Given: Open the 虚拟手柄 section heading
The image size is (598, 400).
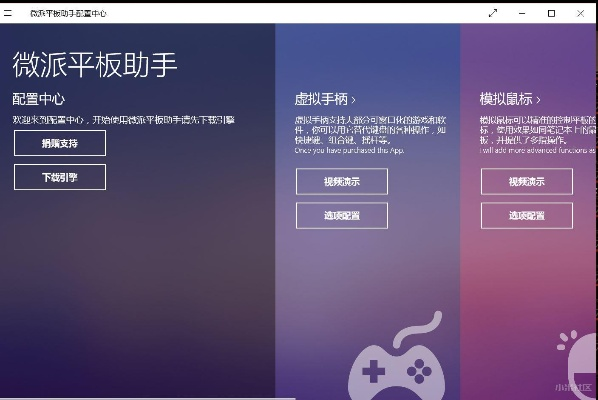Looking at the screenshot, I should click(x=325, y=99).
